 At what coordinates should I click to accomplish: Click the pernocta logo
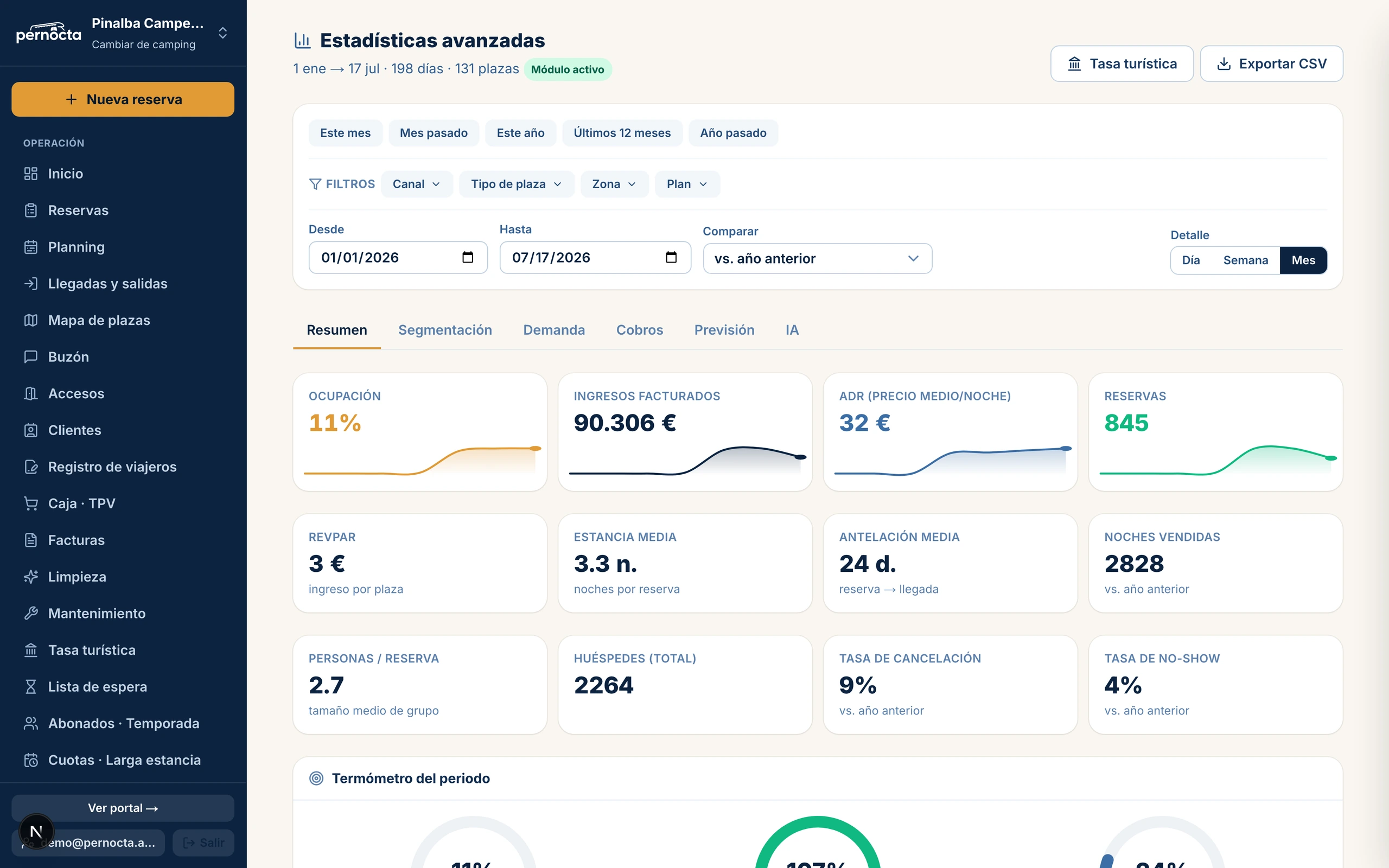(x=49, y=33)
